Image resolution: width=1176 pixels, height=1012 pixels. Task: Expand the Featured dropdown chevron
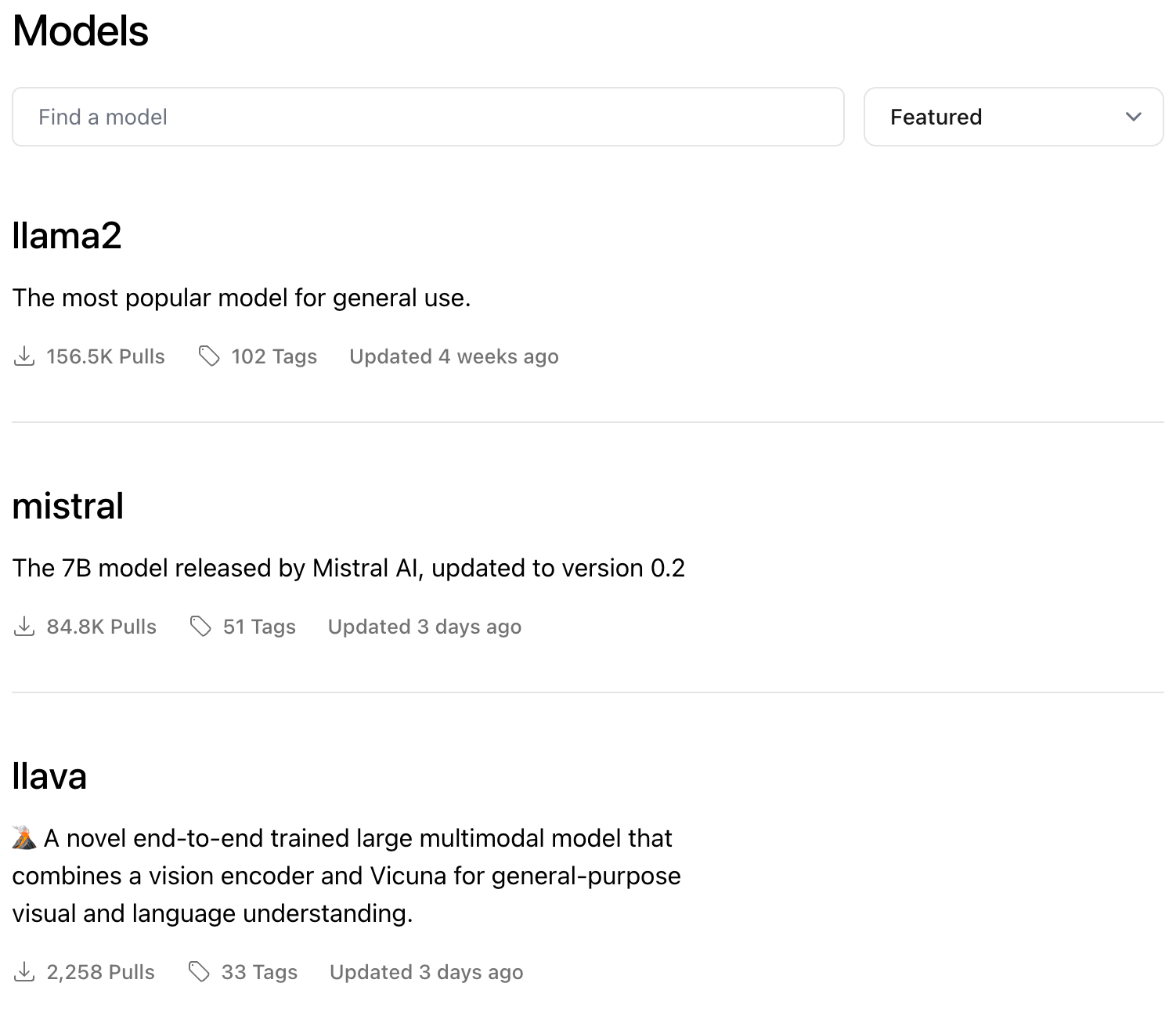[1133, 117]
